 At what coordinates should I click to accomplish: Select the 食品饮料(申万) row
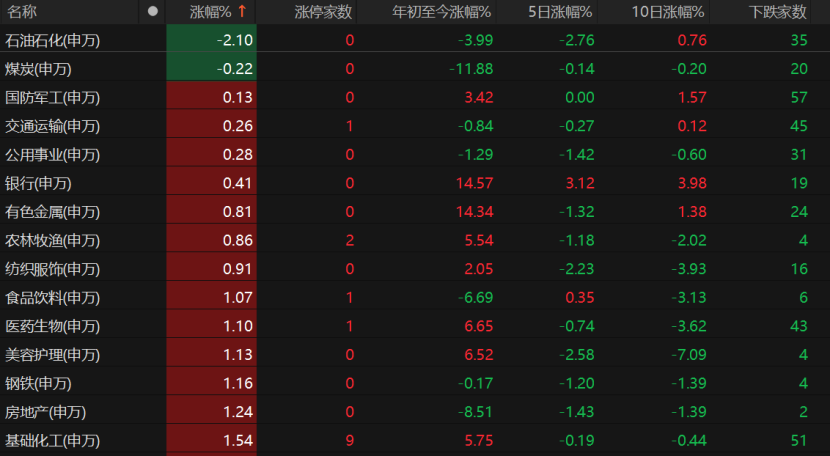pos(415,297)
